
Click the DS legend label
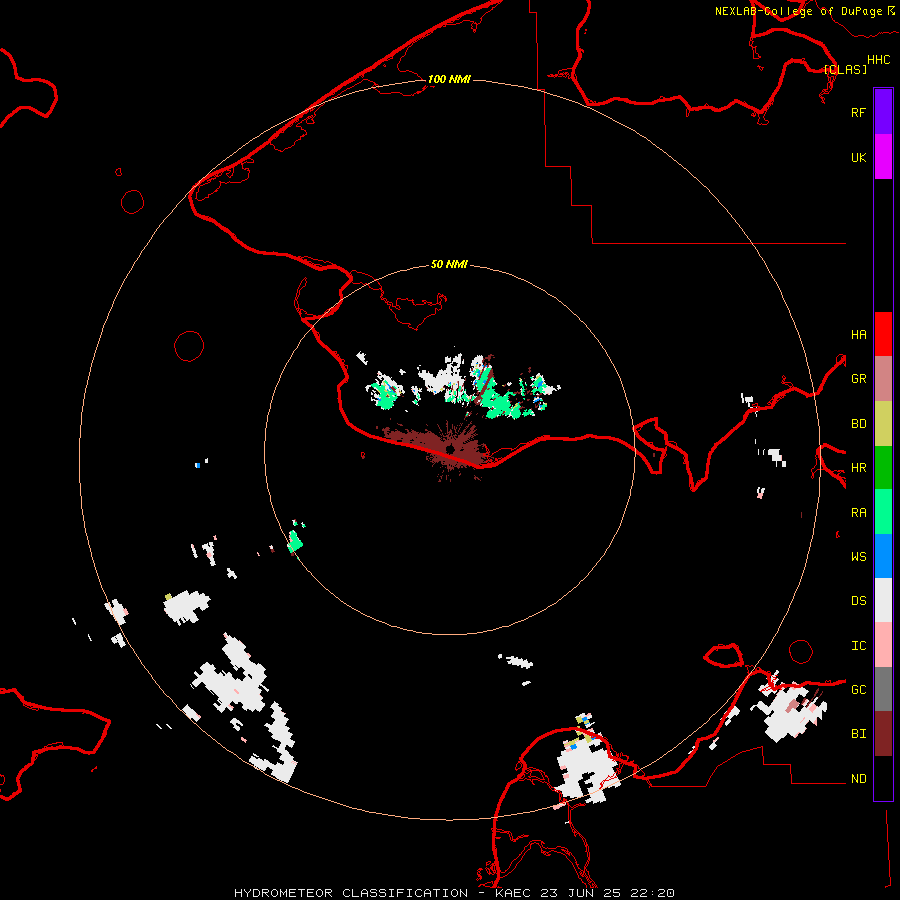point(858,601)
